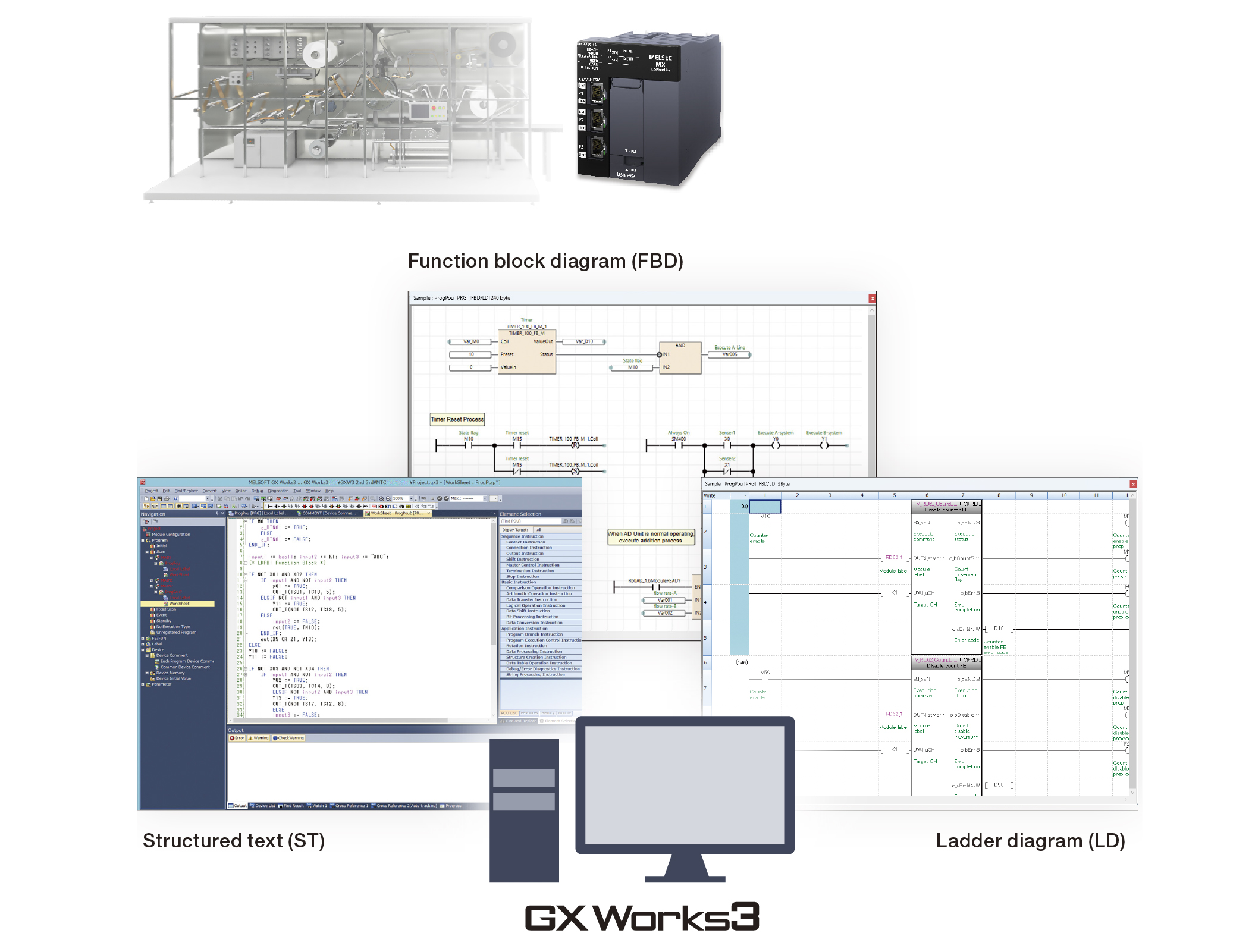Expand the Parameter tree node

[x=143, y=684]
